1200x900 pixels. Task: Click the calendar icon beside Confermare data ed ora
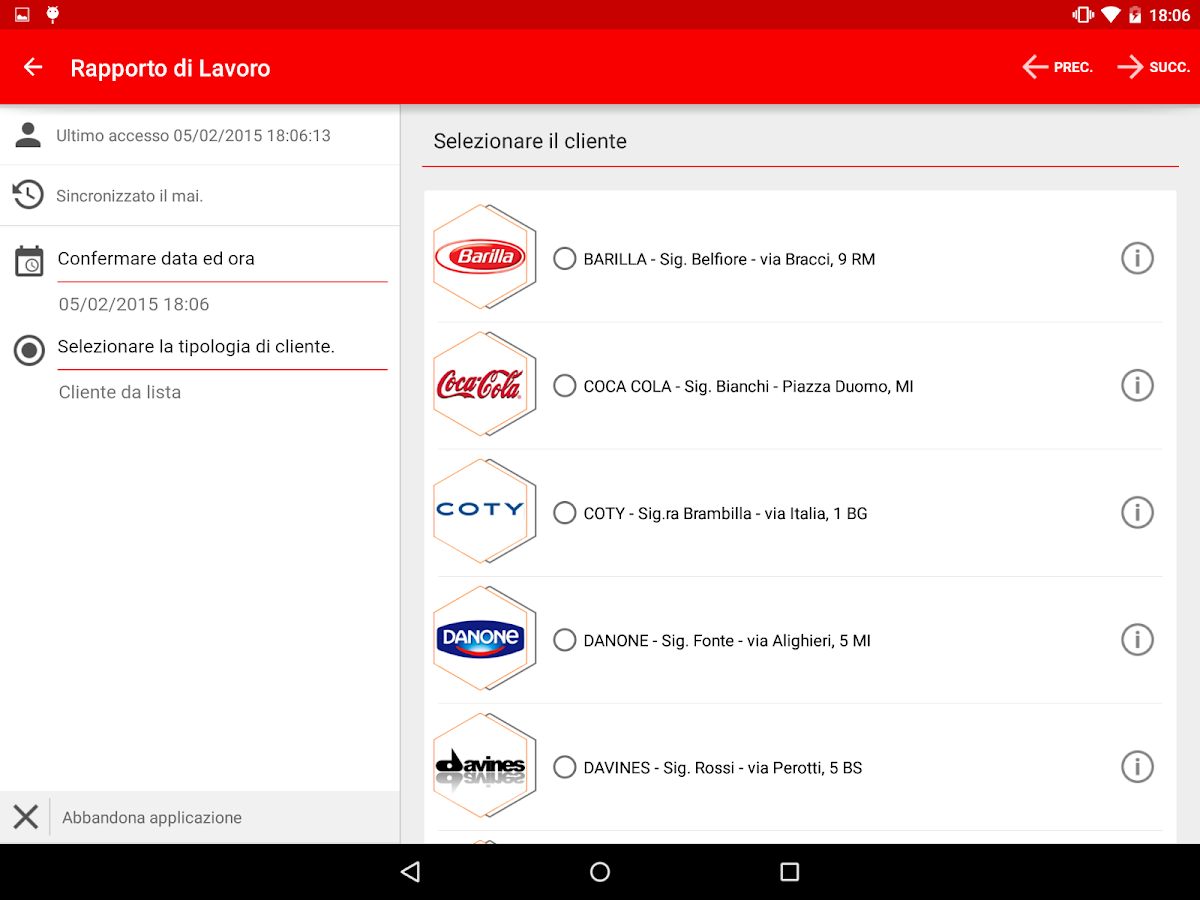point(28,259)
